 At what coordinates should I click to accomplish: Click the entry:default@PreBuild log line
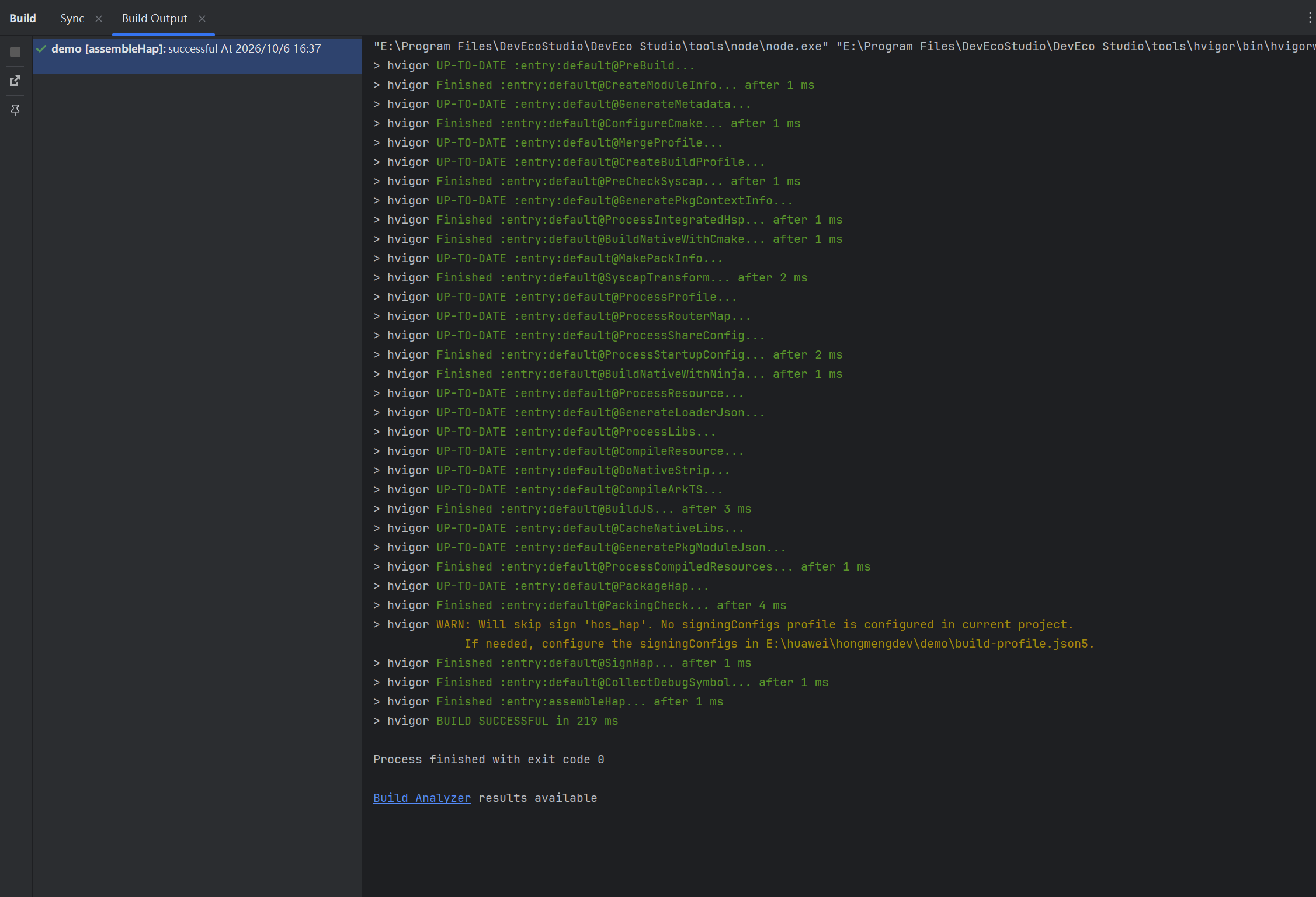tap(534, 65)
